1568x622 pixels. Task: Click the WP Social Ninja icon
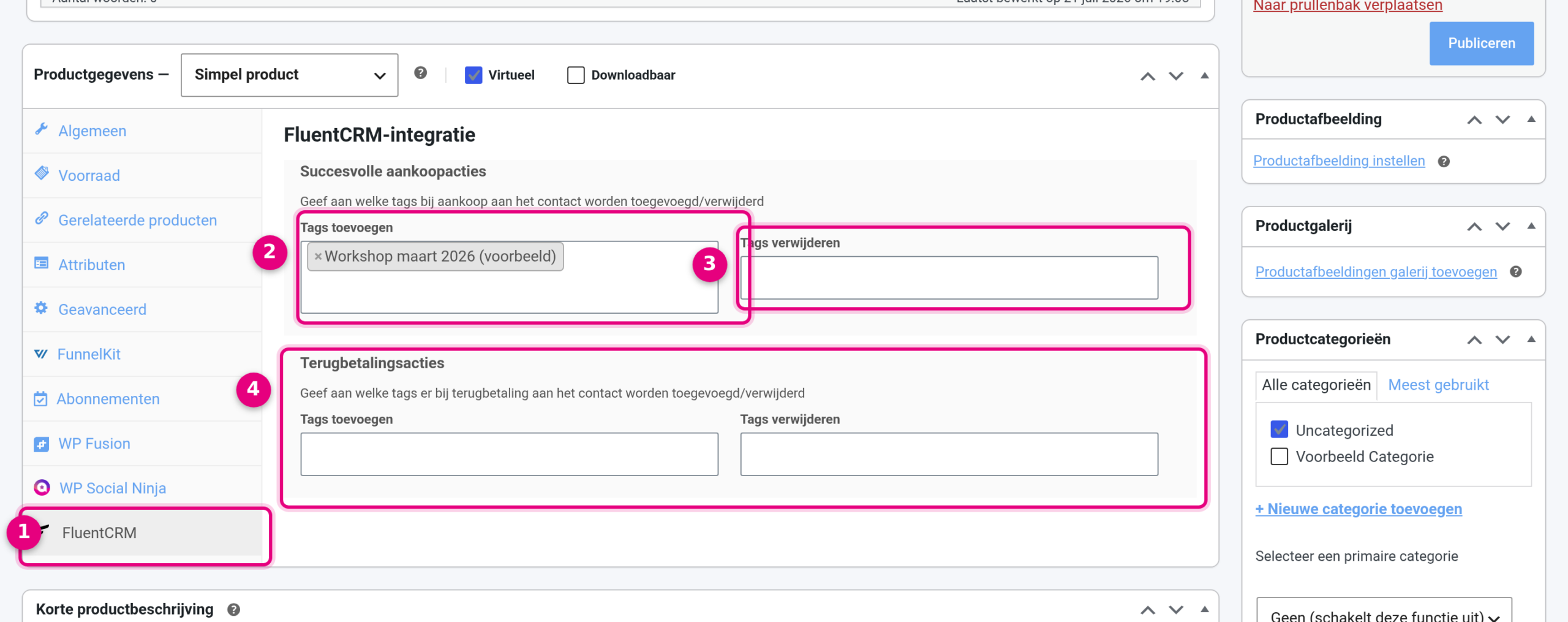42,487
